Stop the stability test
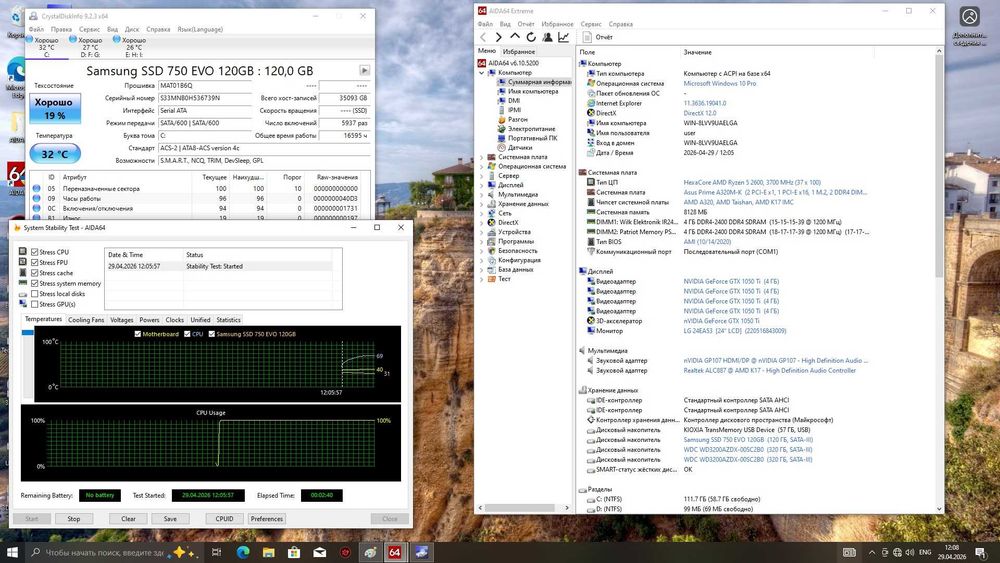The height and width of the screenshot is (563, 1000). click(74, 518)
